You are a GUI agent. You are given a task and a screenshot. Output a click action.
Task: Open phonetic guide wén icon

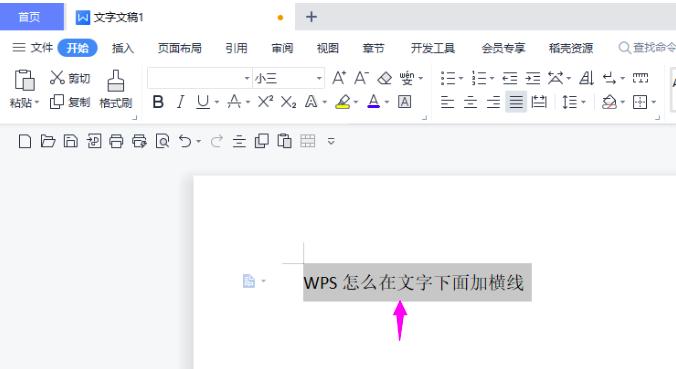407,78
